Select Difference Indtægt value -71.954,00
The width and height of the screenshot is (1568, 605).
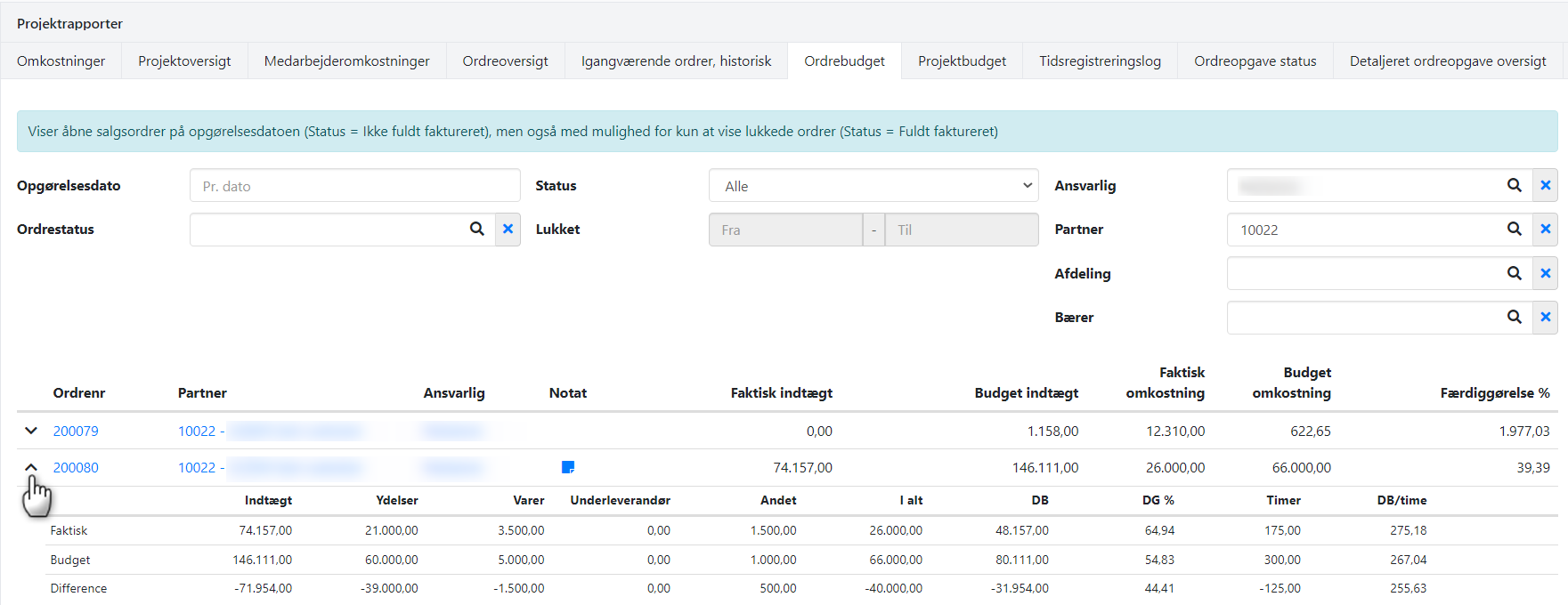click(264, 588)
